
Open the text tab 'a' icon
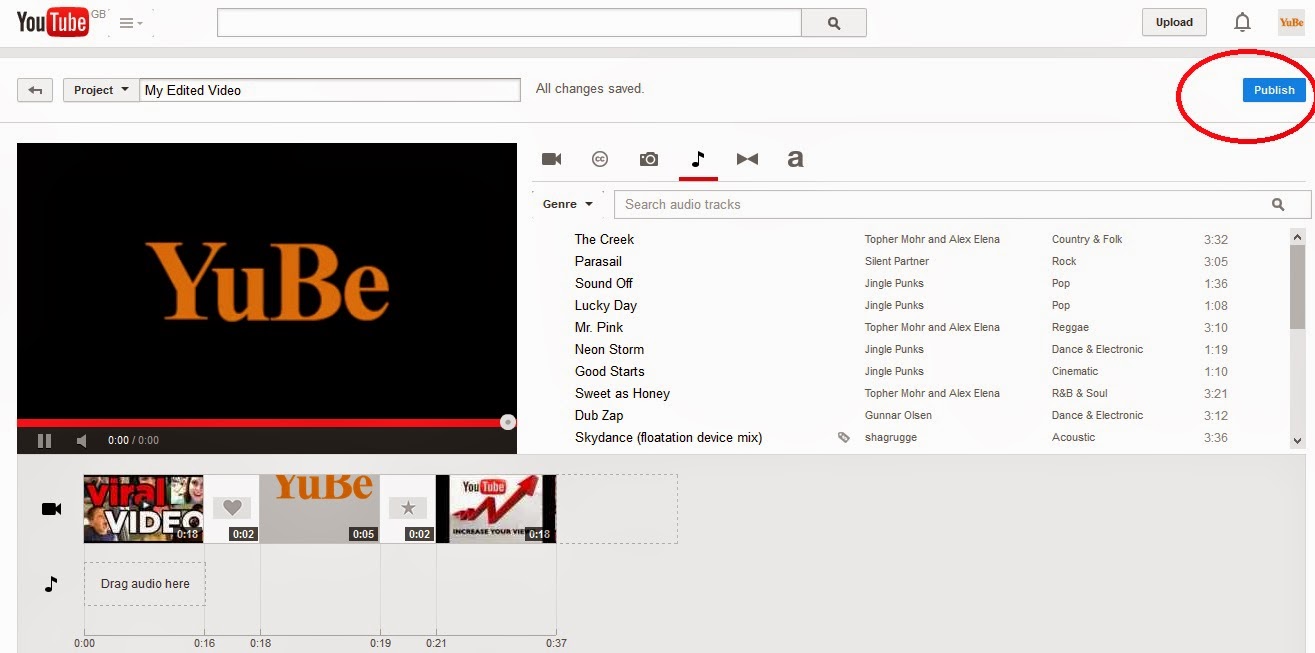[x=795, y=159]
